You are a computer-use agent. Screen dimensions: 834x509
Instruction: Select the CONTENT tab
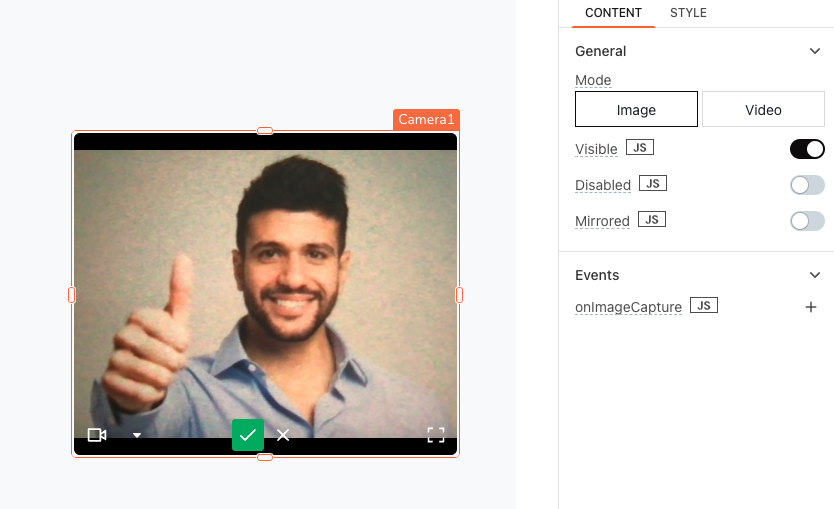pyautogui.click(x=613, y=13)
